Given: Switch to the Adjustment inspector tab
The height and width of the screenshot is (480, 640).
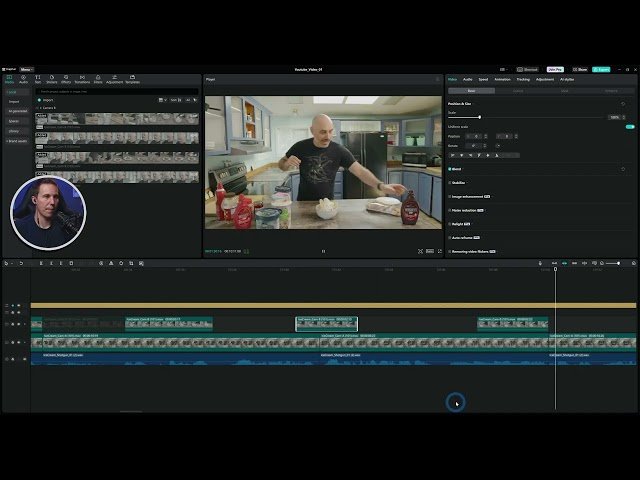Looking at the screenshot, I should click(x=545, y=79).
